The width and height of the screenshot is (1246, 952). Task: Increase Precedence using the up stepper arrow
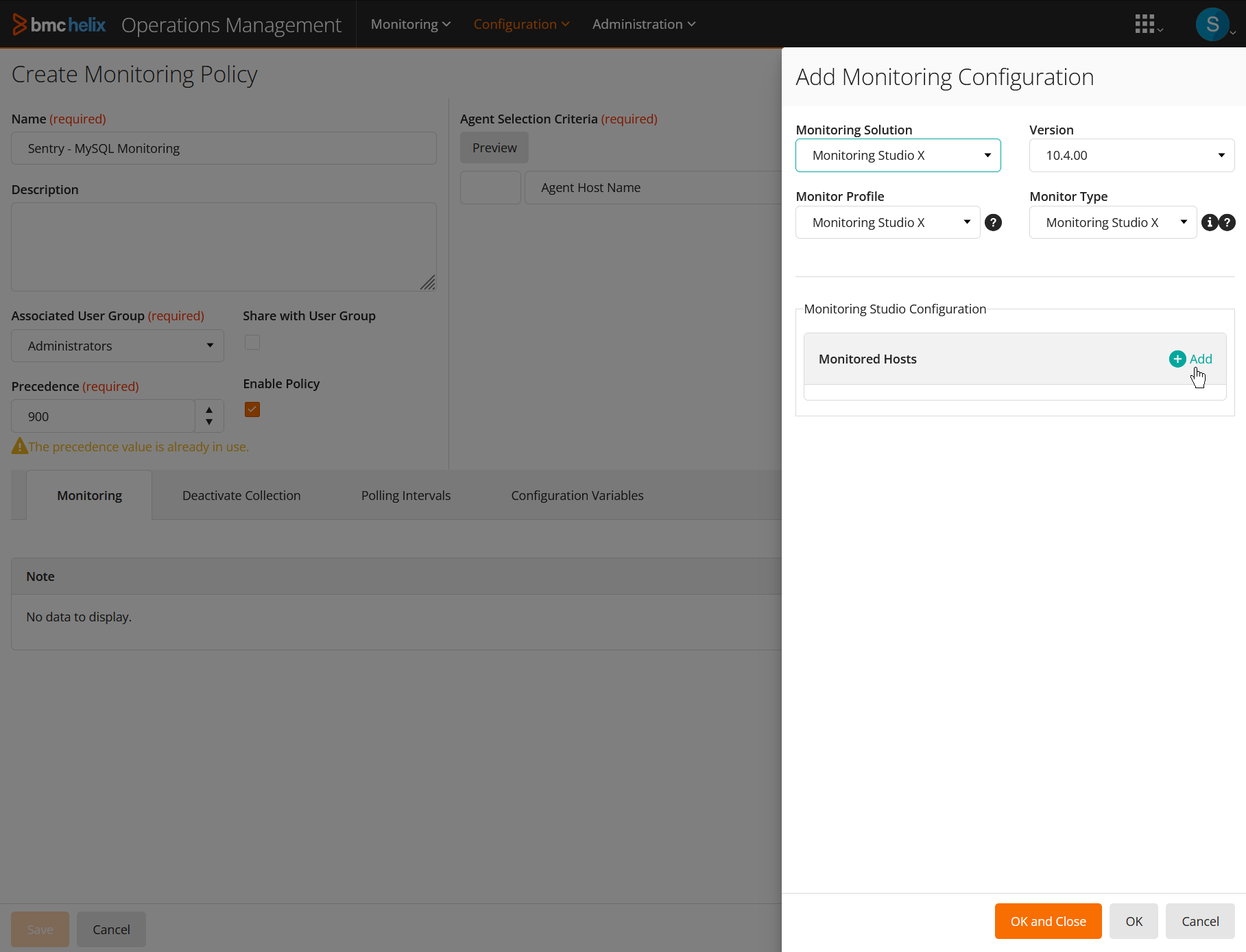[x=208, y=410]
